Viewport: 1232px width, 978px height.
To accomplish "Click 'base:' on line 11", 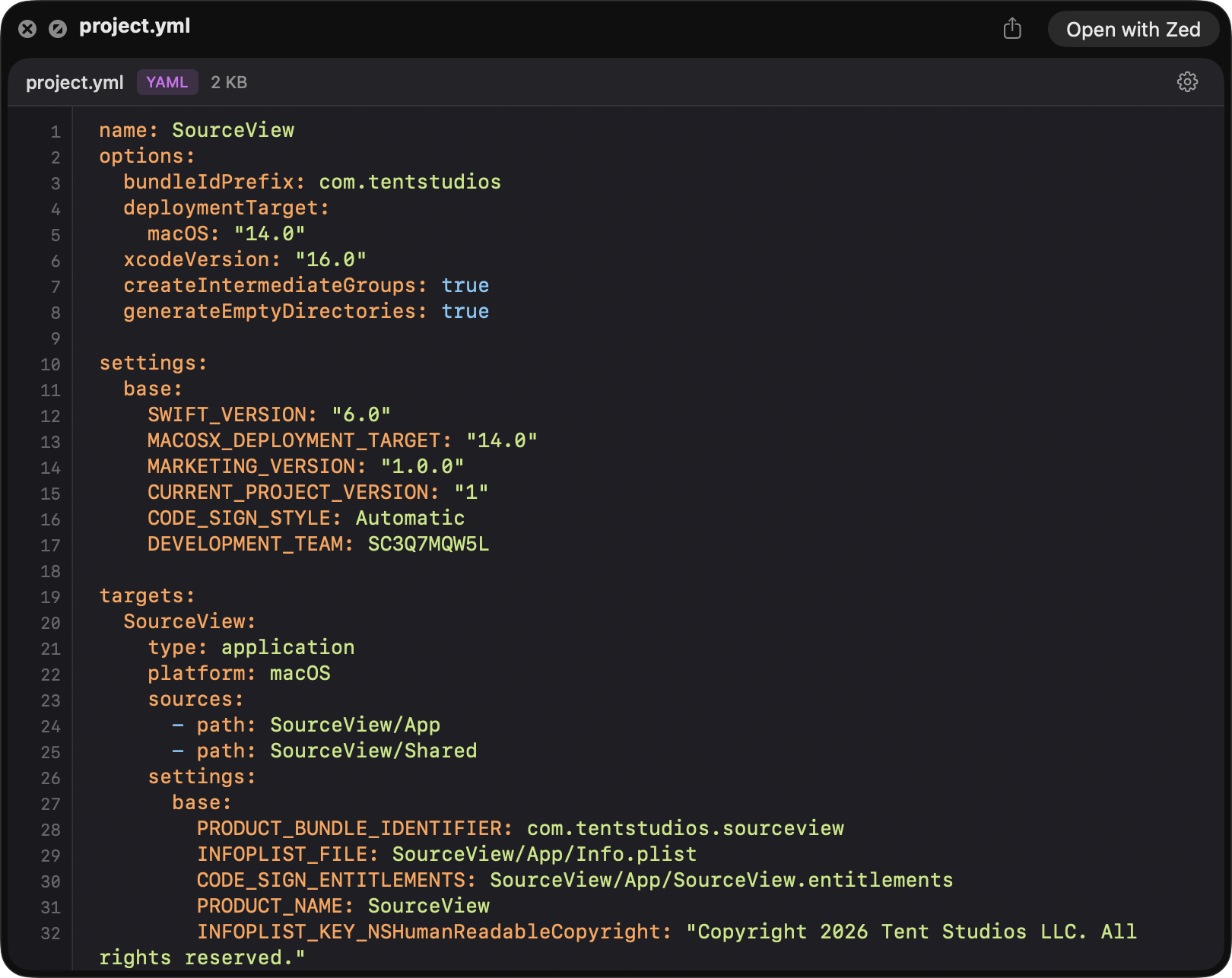I will [x=153, y=389].
